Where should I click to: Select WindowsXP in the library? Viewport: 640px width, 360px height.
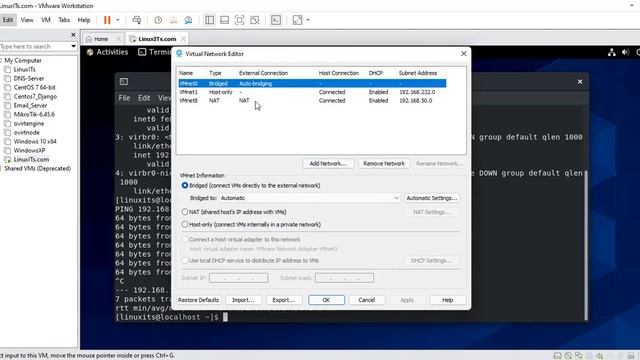pos(29,150)
